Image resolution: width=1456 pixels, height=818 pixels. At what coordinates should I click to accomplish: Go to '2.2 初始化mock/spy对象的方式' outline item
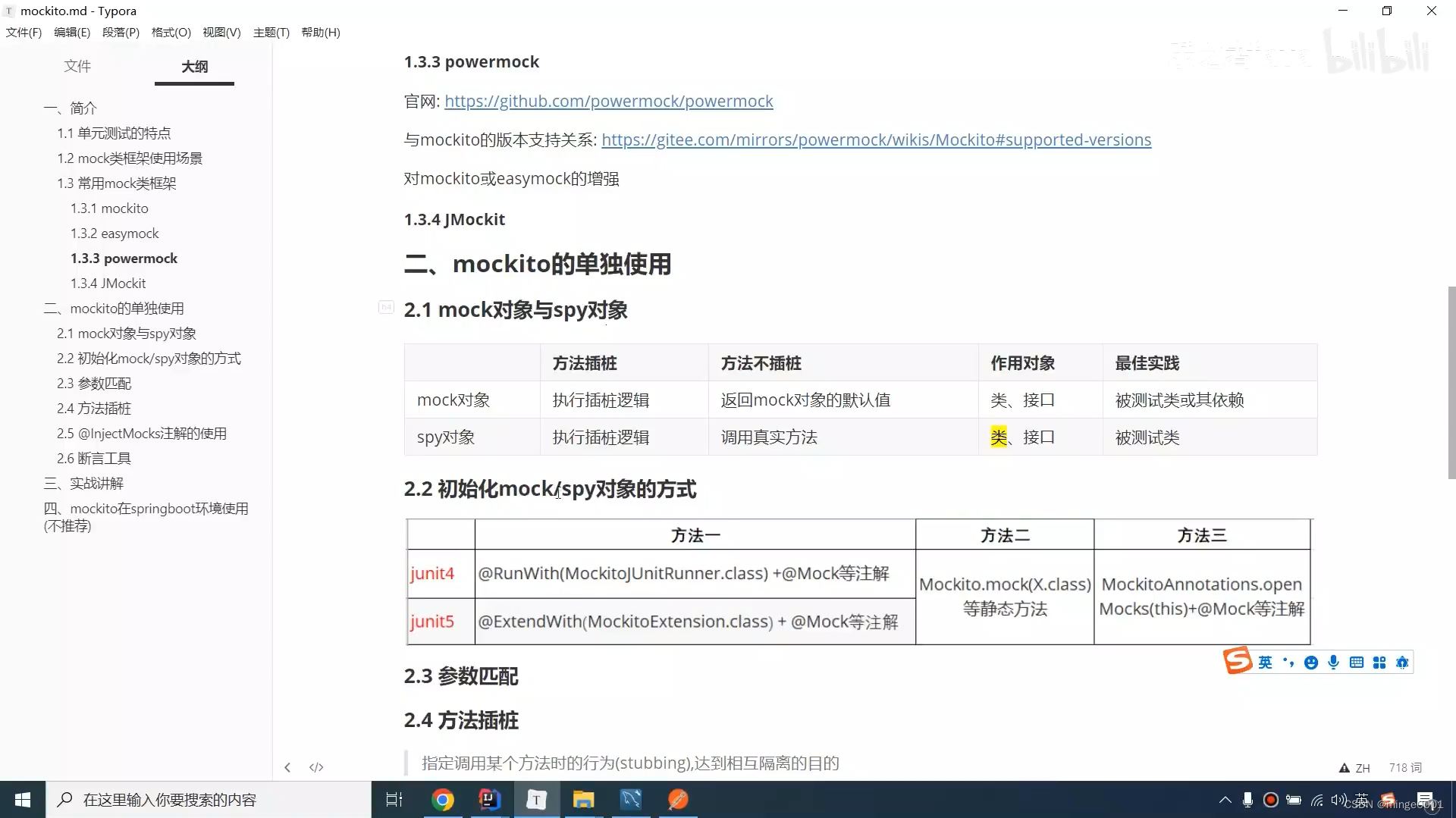click(x=149, y=358)
